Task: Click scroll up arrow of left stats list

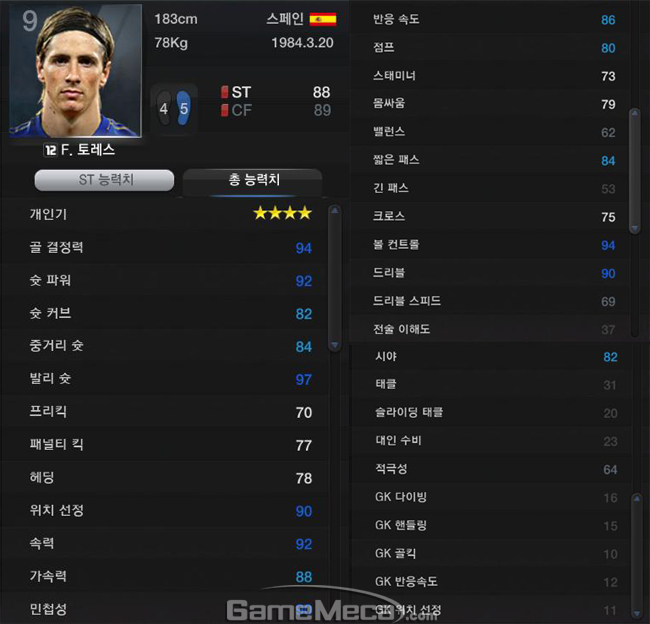Action: coord(335,210)
